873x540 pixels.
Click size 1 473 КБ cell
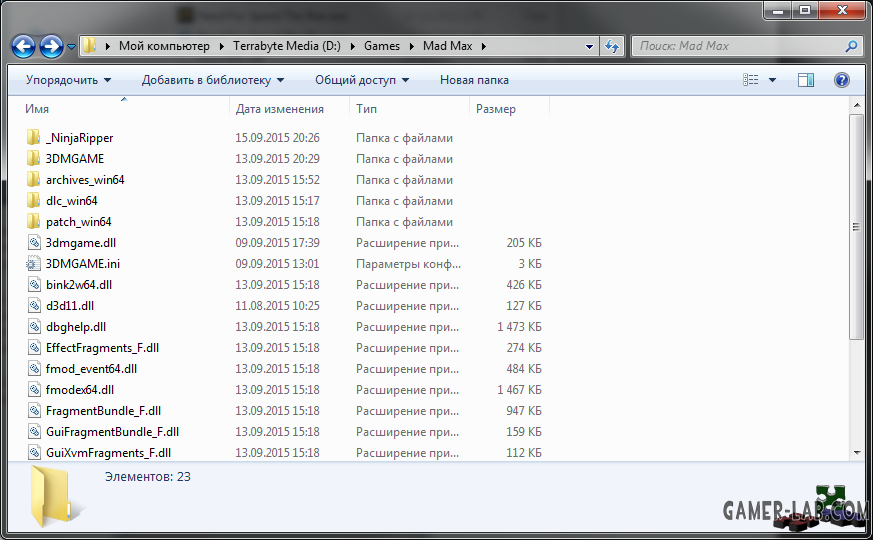519,327
